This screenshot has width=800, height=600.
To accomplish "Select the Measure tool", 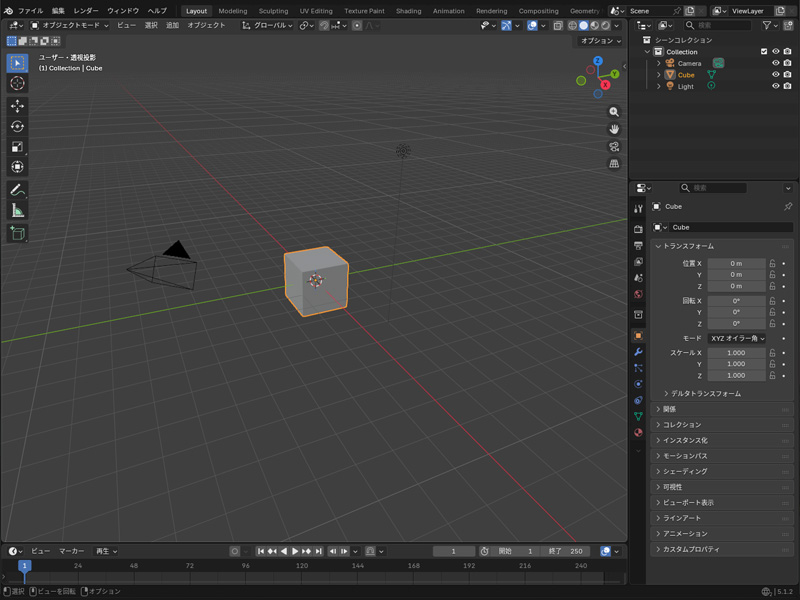I will click(x=17, y=210).
